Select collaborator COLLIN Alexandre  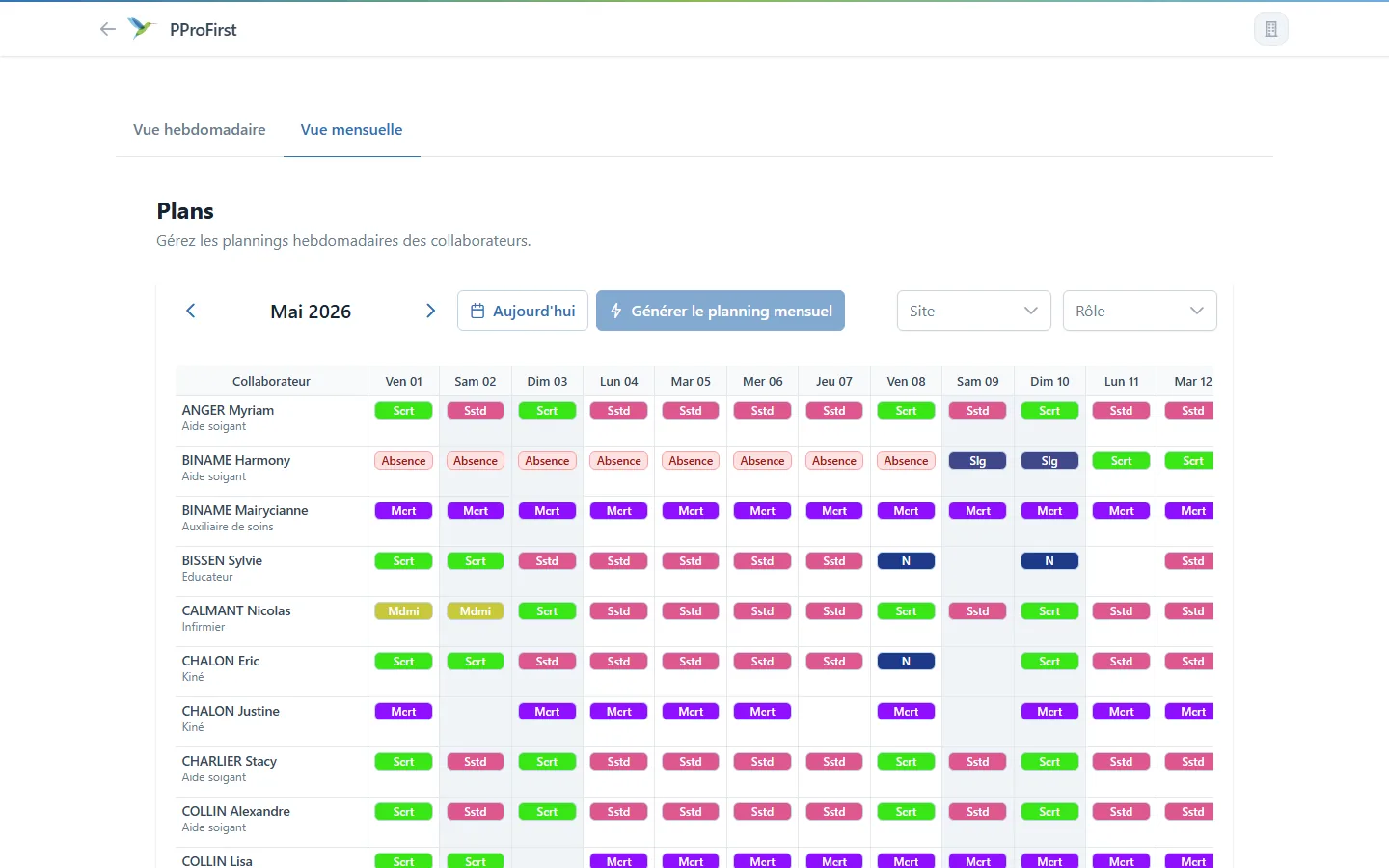(x=236, y=811)
